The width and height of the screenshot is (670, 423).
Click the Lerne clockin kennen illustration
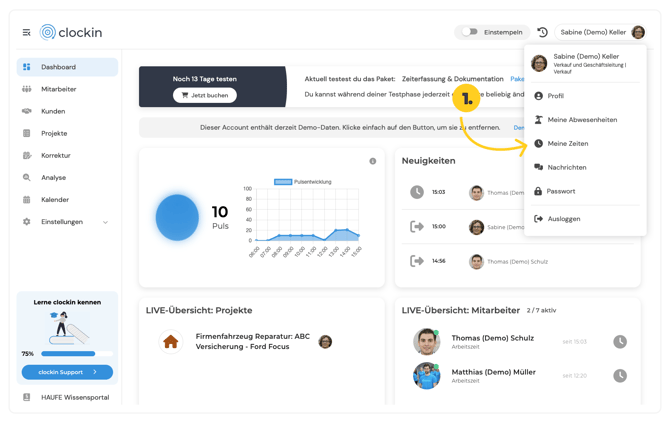point(68,328)
